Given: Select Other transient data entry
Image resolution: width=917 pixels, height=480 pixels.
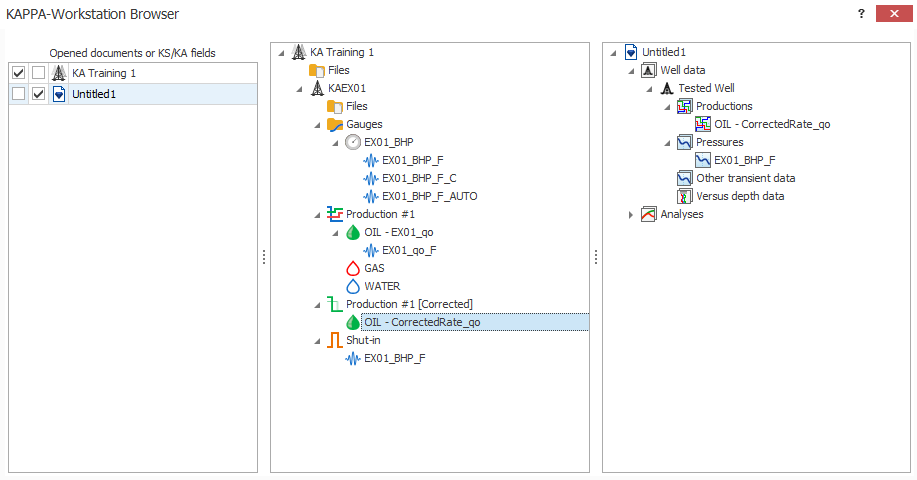Looking at the screenshot, I should [746, 178].
